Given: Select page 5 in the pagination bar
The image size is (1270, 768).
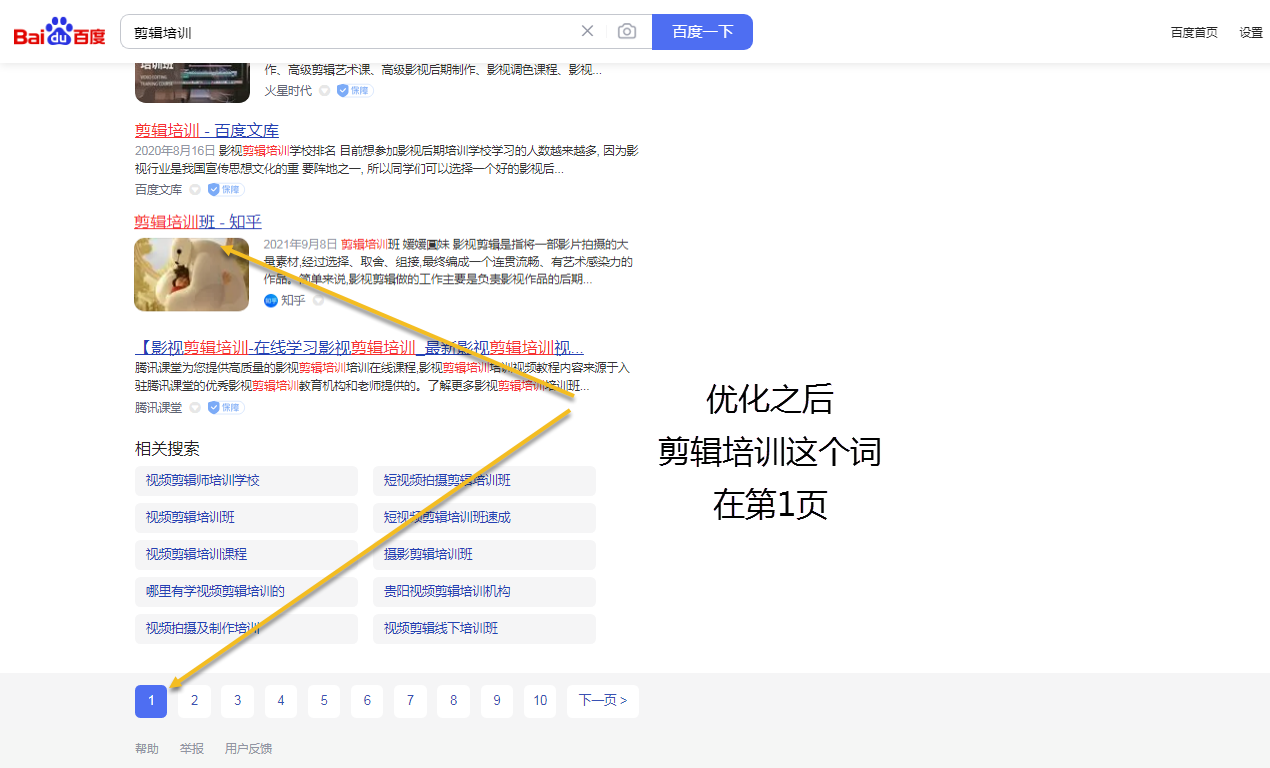Looking at the screenshot, I should pos(323,701).
